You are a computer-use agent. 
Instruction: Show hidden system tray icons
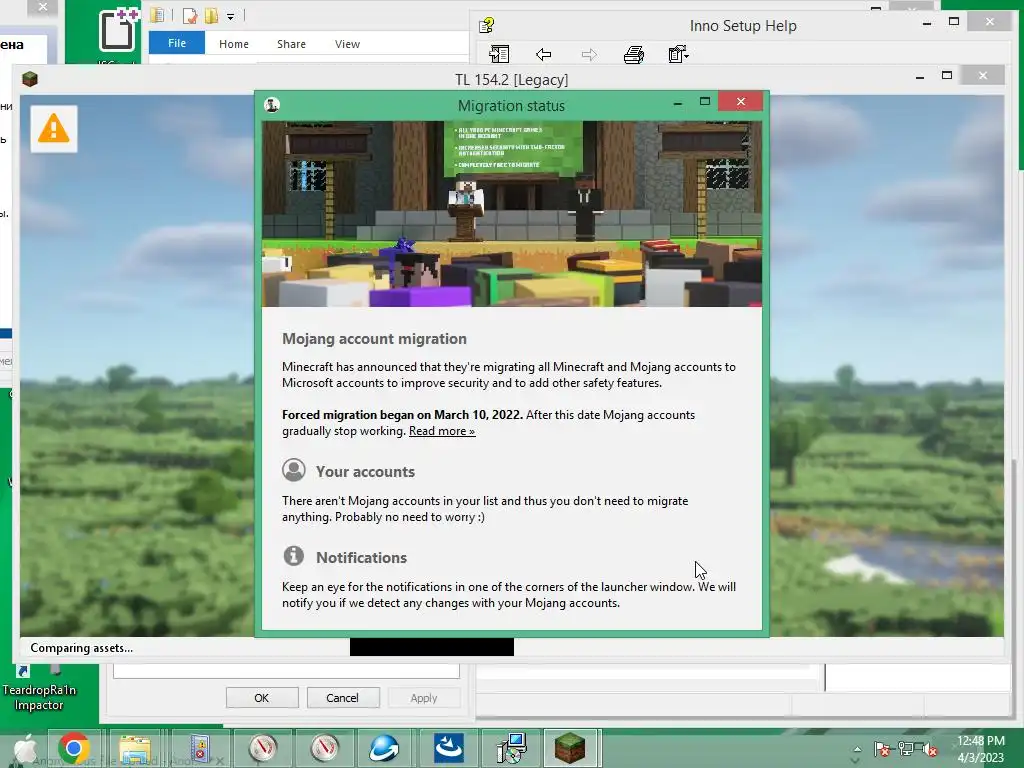click(x=857, y=751)
